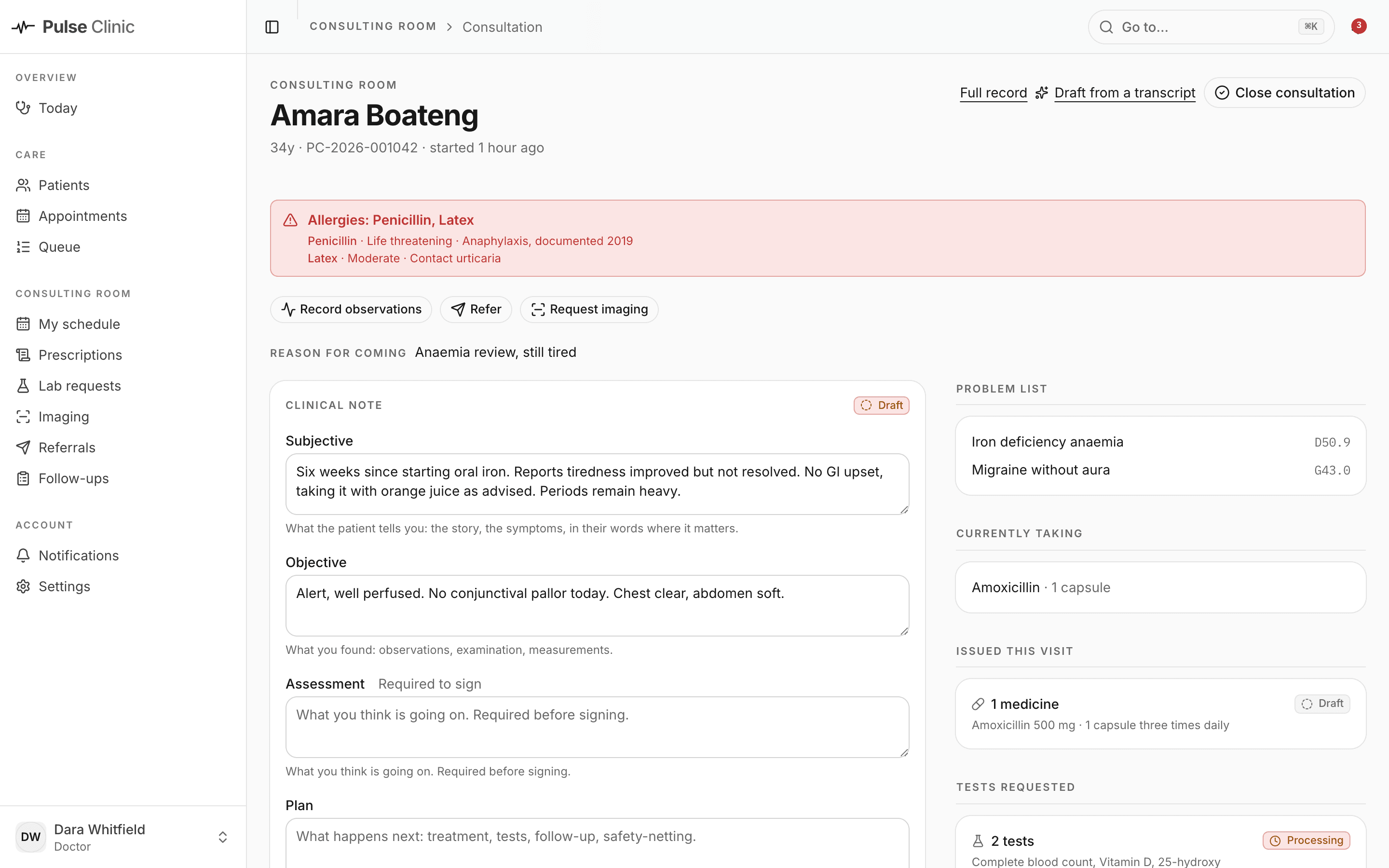
Task: Click the Pulse Clinic heartbeat logo icon
Action: 23,27
